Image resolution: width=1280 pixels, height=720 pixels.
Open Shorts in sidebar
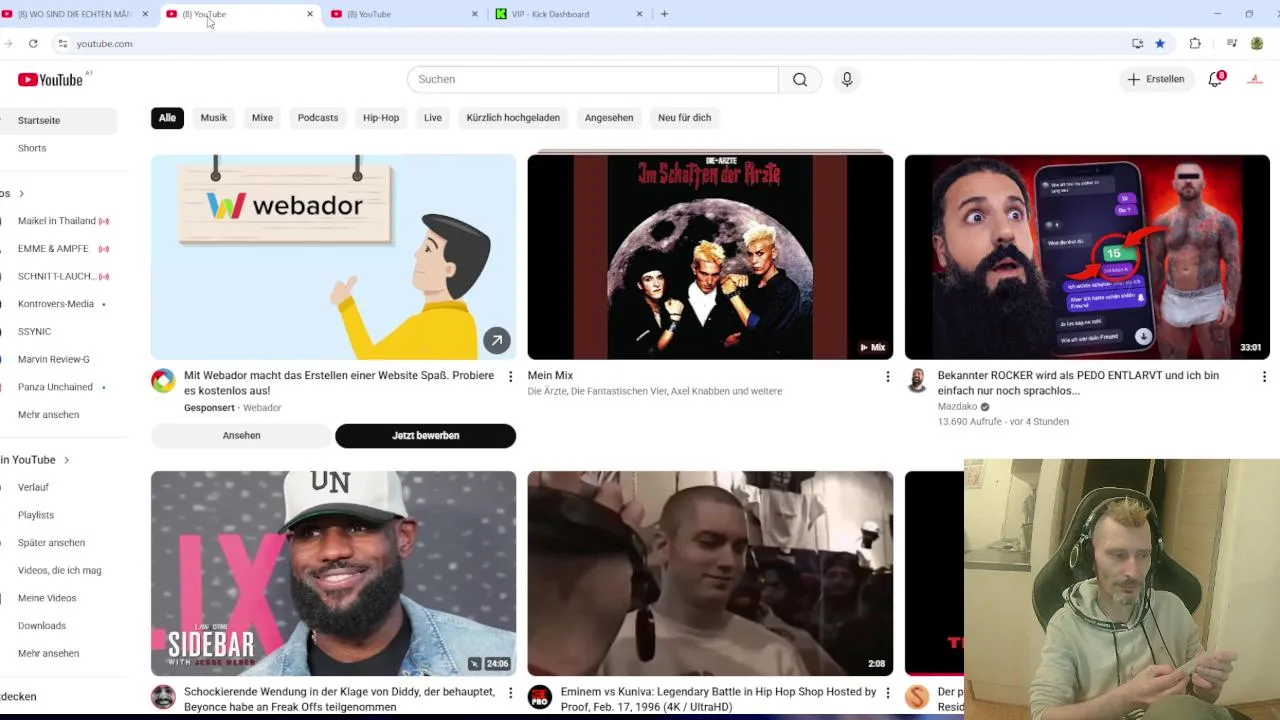(x=32, y=148)
